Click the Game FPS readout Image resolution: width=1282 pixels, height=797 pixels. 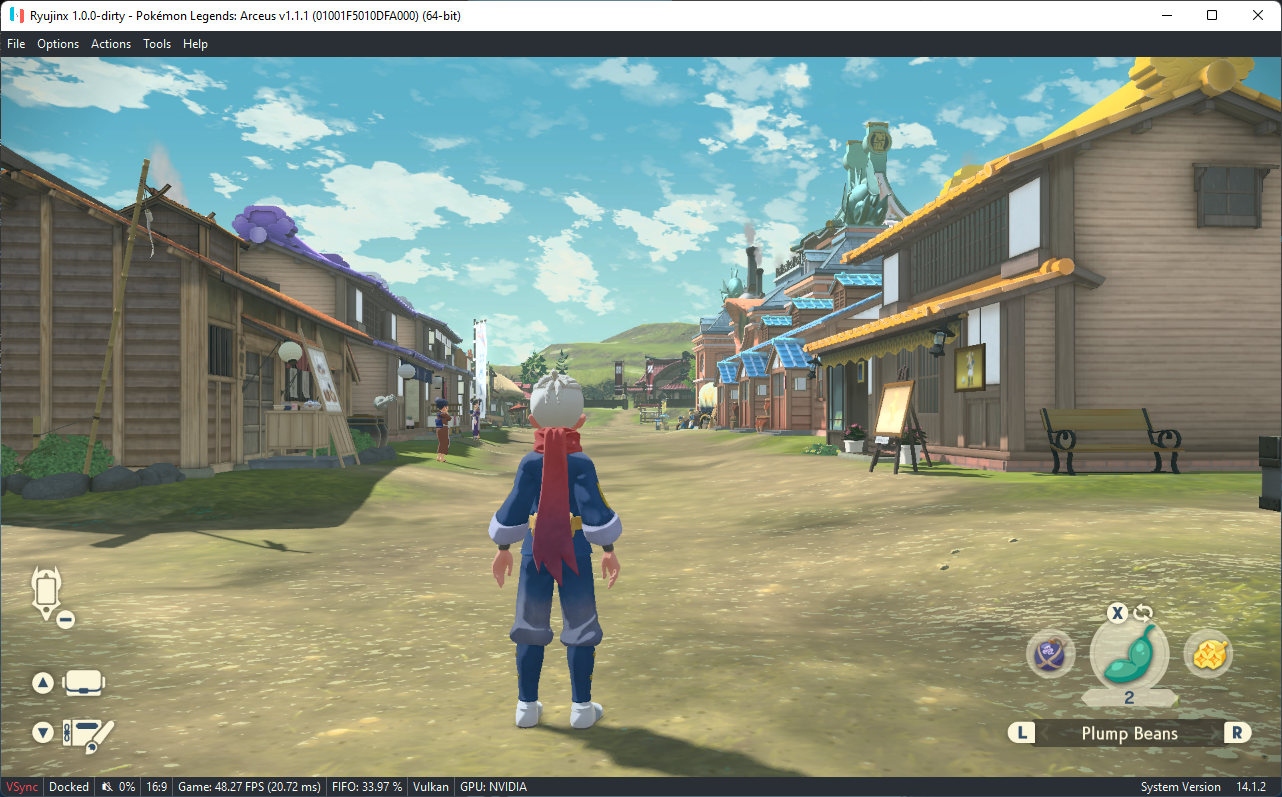pyautogui.click(x=249, y=787)
